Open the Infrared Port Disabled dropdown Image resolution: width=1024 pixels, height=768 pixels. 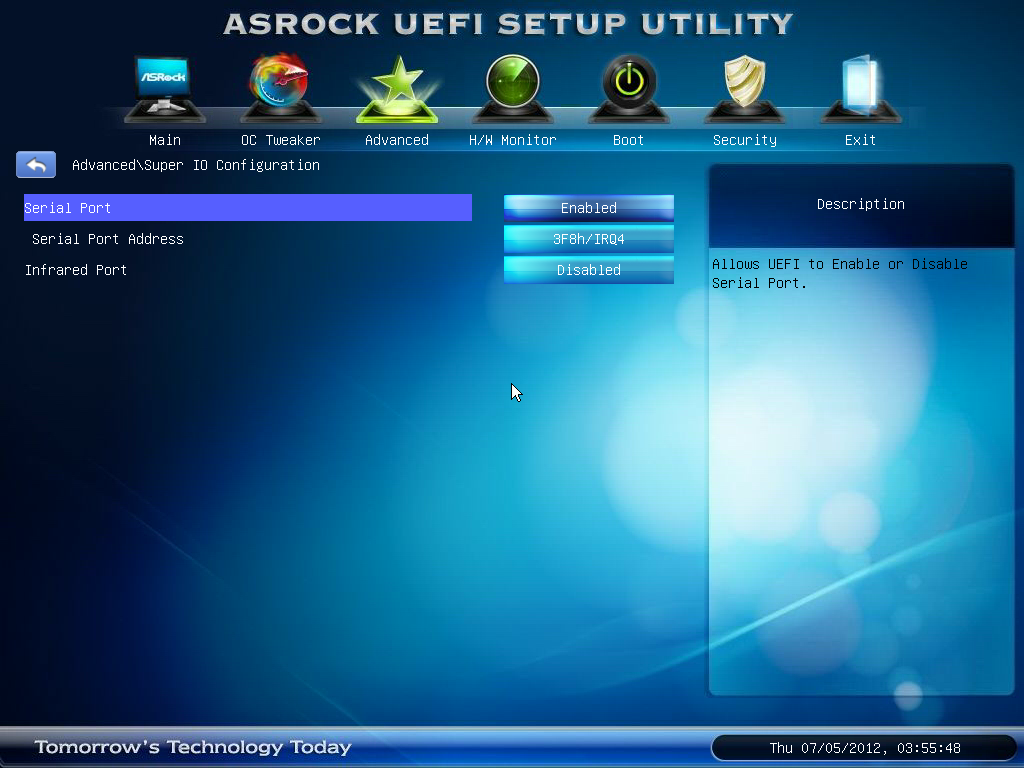588,270
